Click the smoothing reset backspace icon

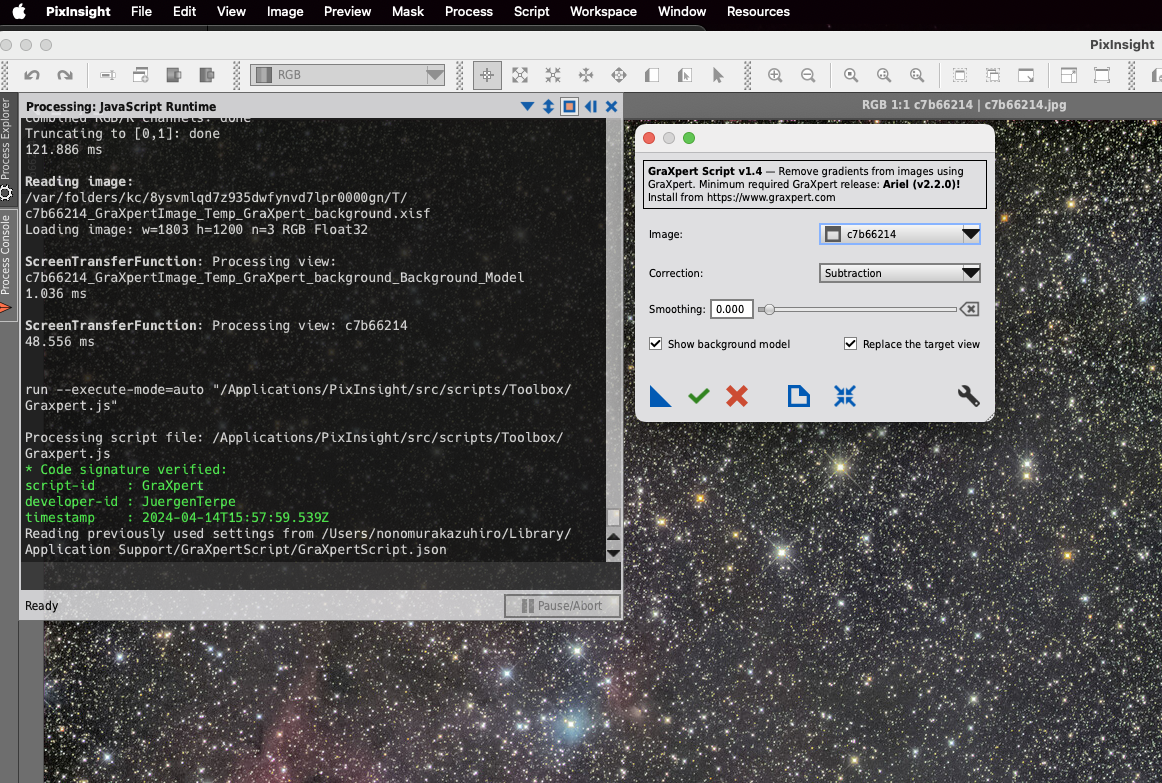[969, 309]
